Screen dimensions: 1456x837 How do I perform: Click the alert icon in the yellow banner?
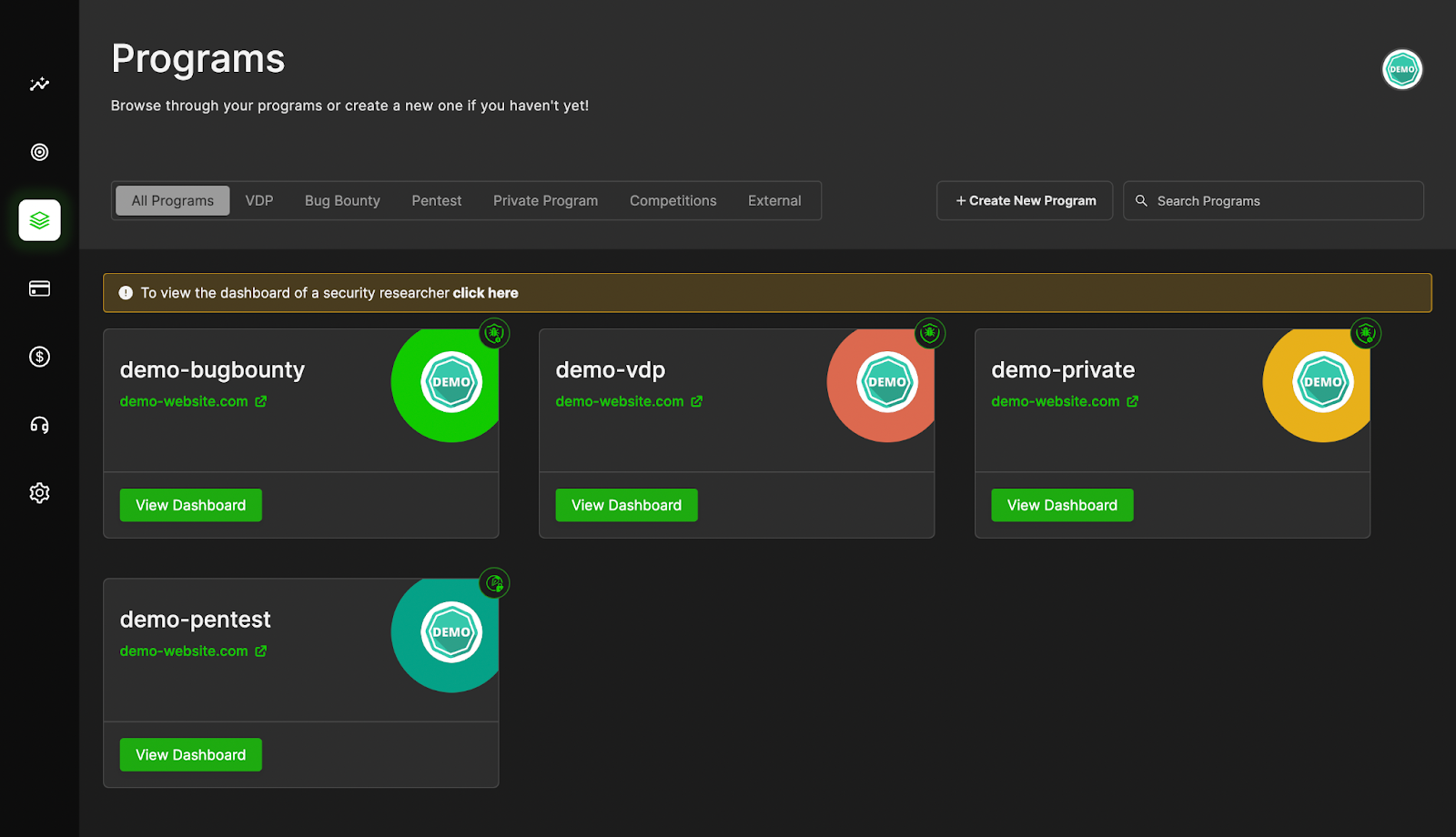pyautogui.click(x=126, y=293)
